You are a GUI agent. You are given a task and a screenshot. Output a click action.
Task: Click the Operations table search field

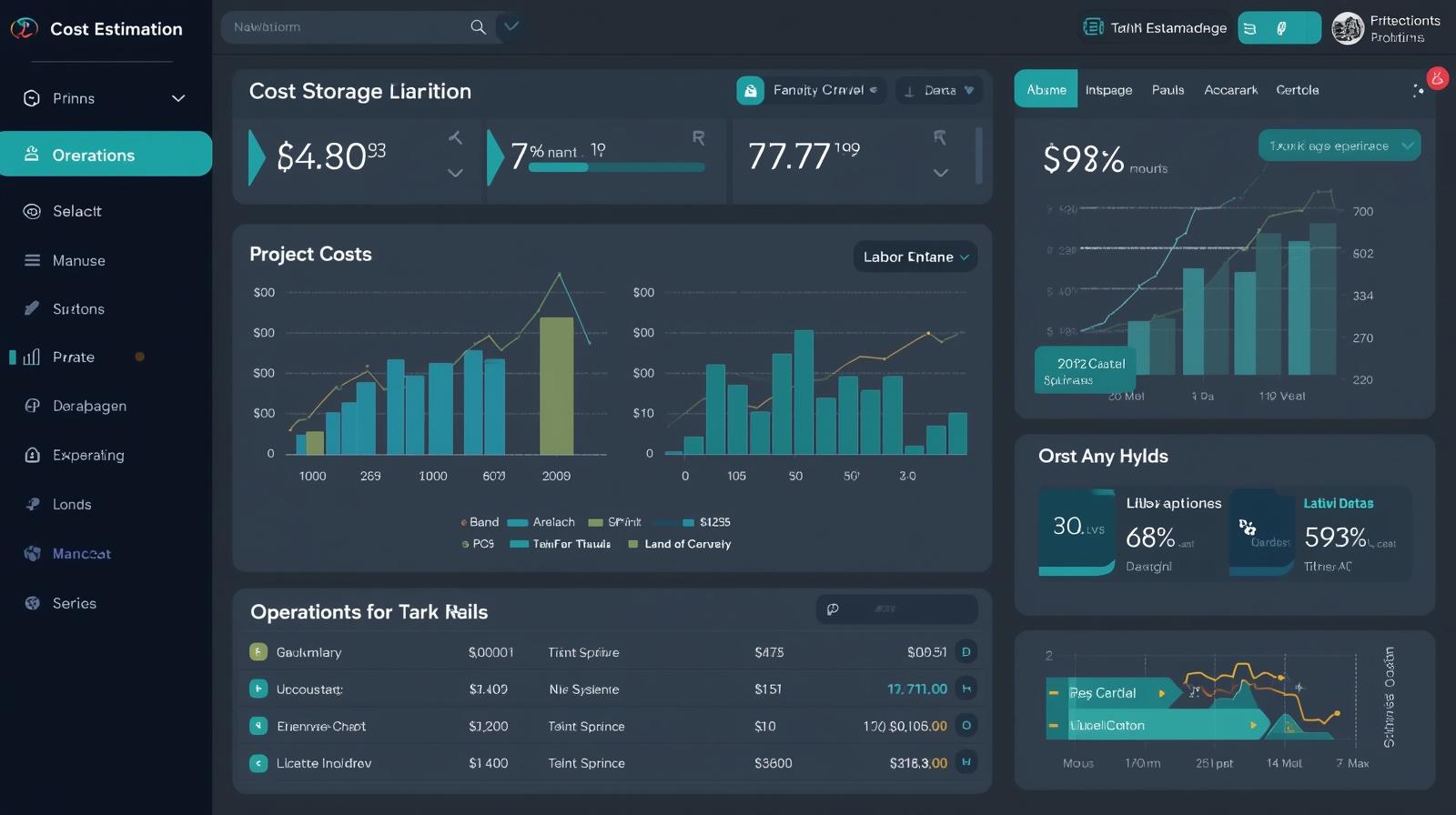896,609
